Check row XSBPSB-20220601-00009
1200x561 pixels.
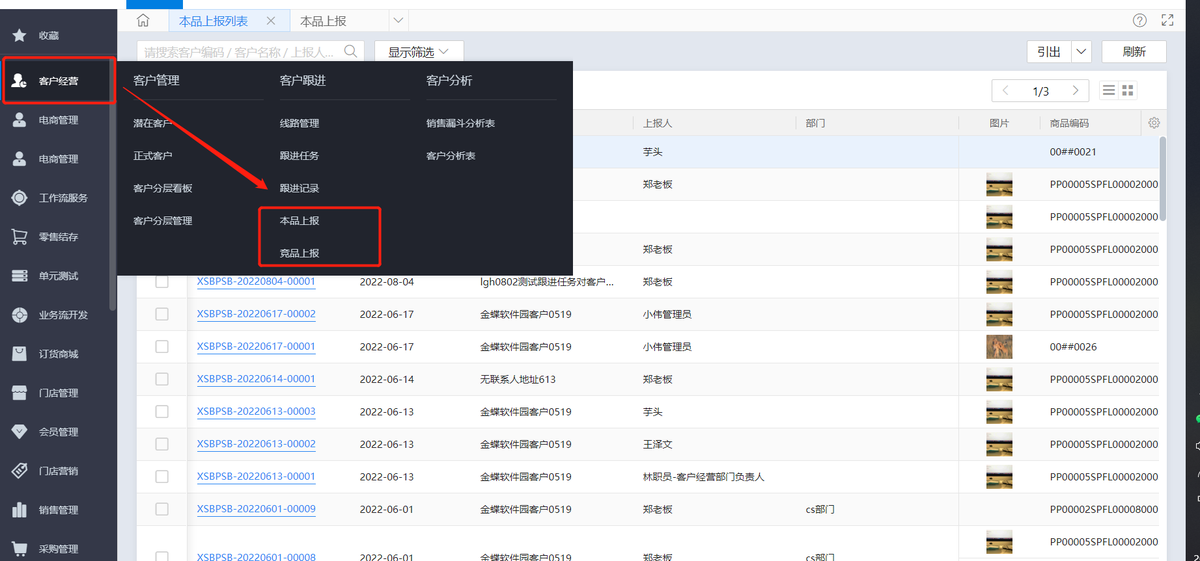point(162,509)
